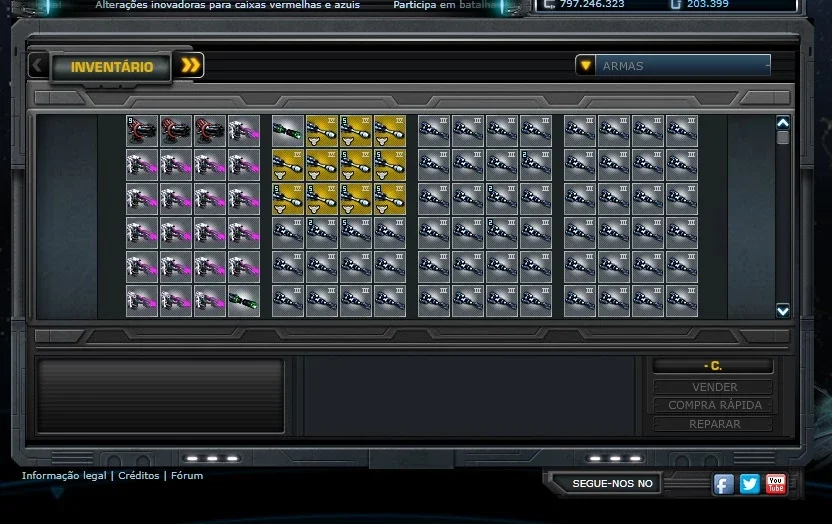Select the pink laser left of bottom green laser
Image resolution: width=832 pixels, height=524 pixels.
tap(210, 301)
